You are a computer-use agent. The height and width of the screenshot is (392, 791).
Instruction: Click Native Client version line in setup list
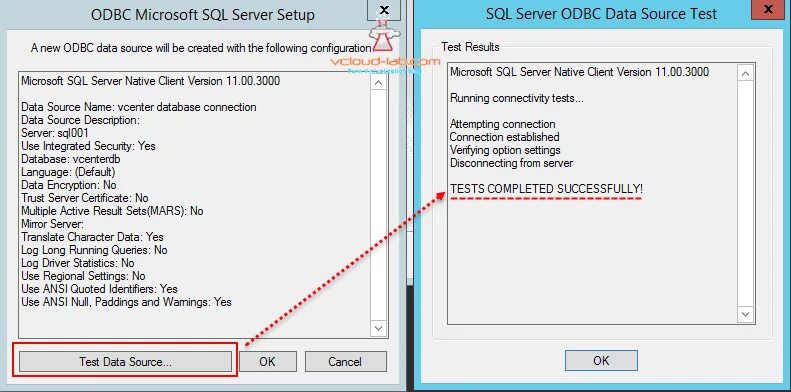point(150,81)
